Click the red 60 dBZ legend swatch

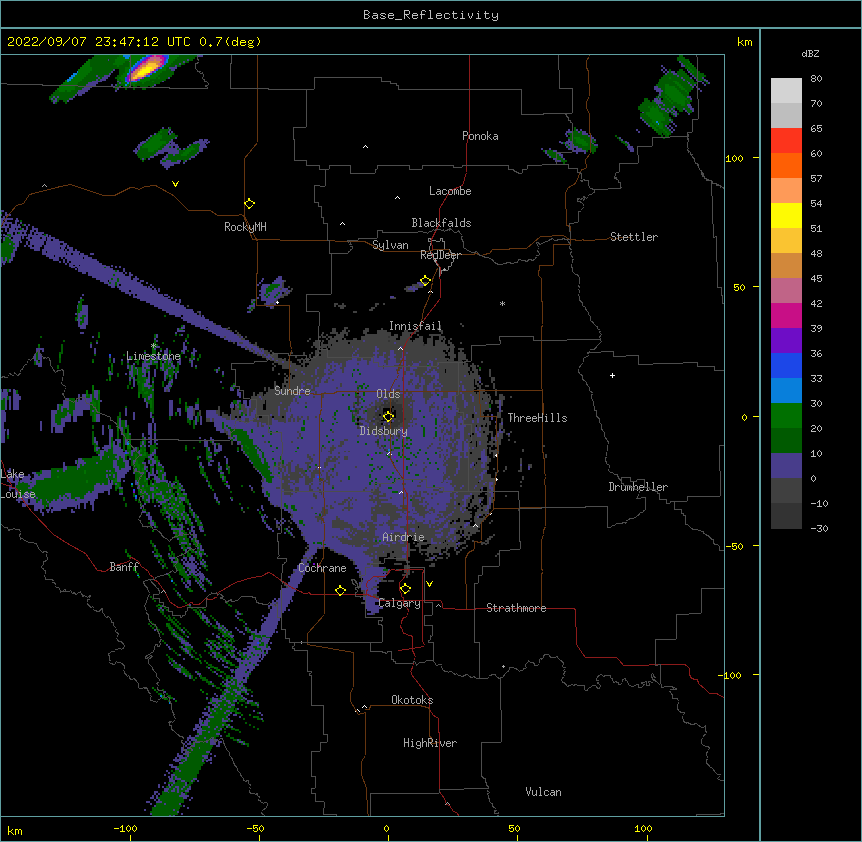click(786, 141)
